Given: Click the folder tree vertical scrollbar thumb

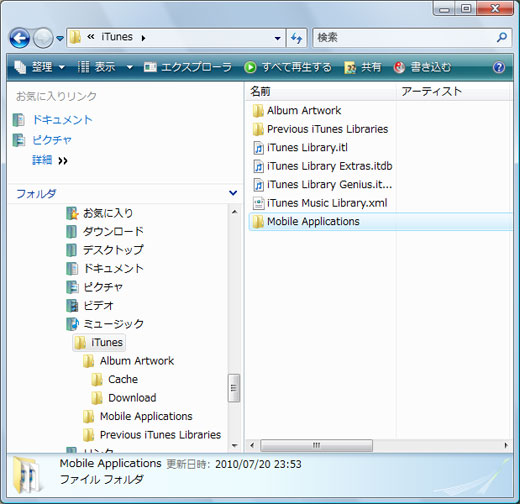Looking at the screenshot, I should [x=234, y=388].
